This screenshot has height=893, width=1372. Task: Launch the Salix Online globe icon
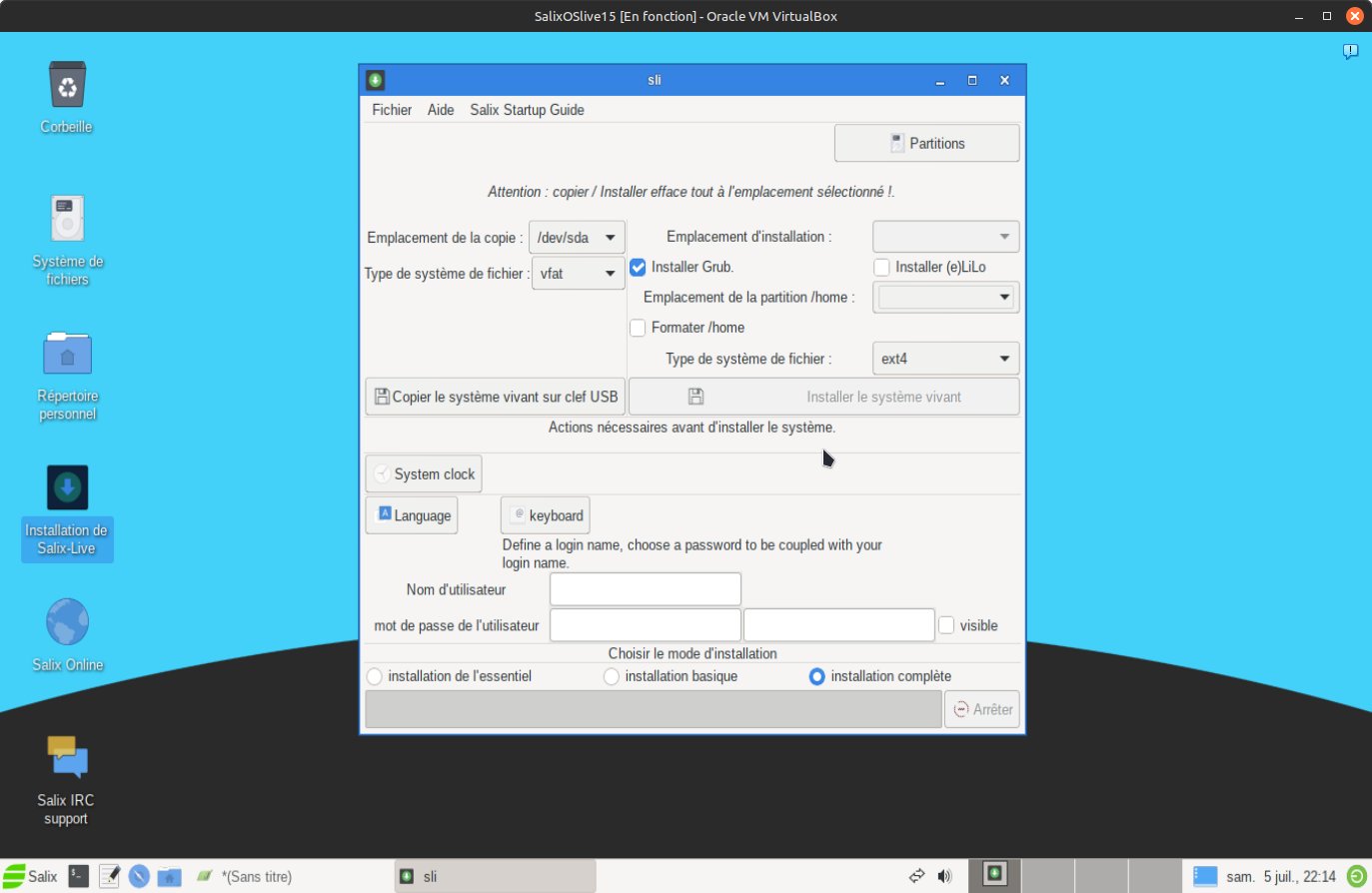pos(67,622)
